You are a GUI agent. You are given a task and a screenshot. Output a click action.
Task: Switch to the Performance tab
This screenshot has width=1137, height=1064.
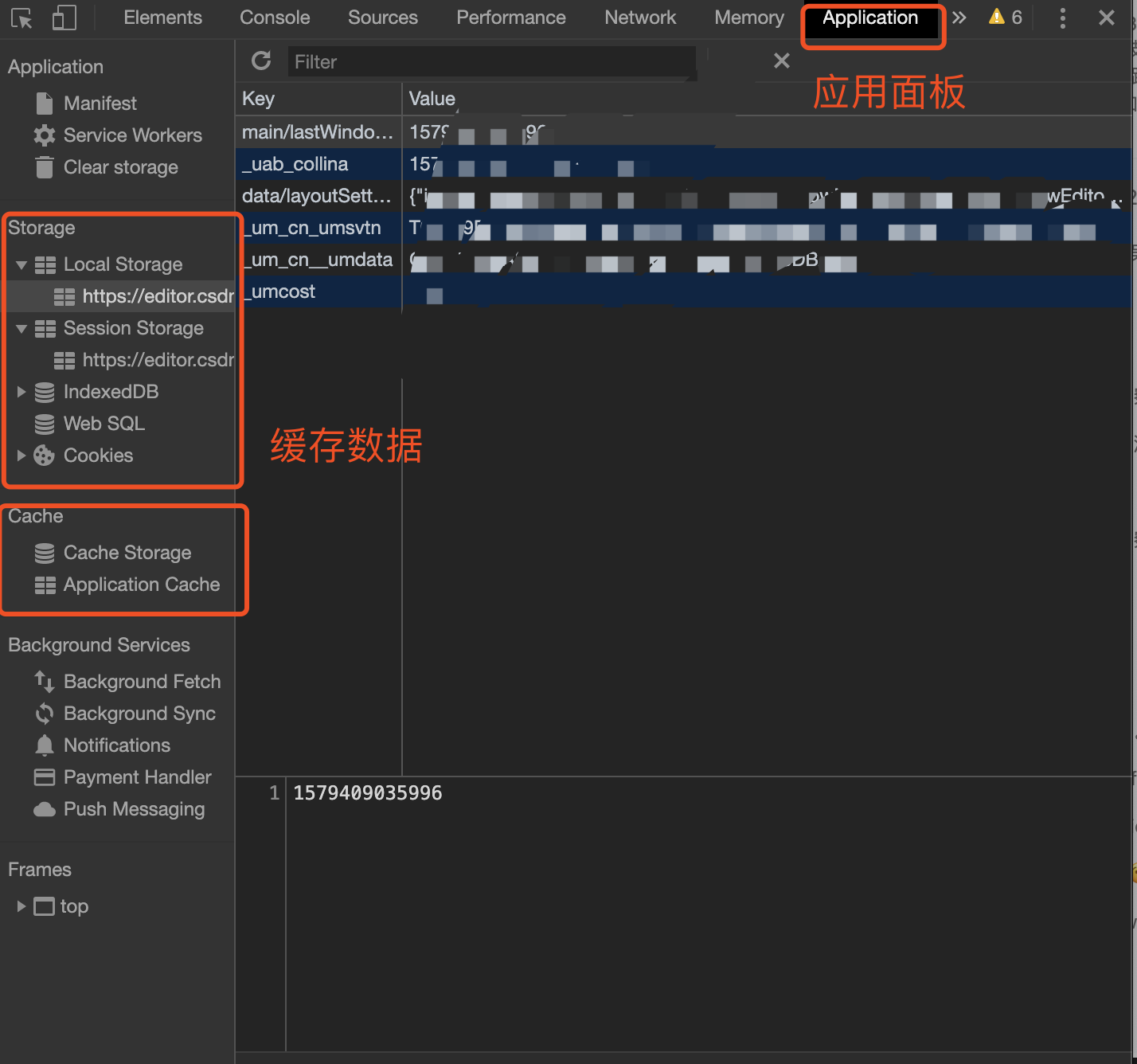511,18
